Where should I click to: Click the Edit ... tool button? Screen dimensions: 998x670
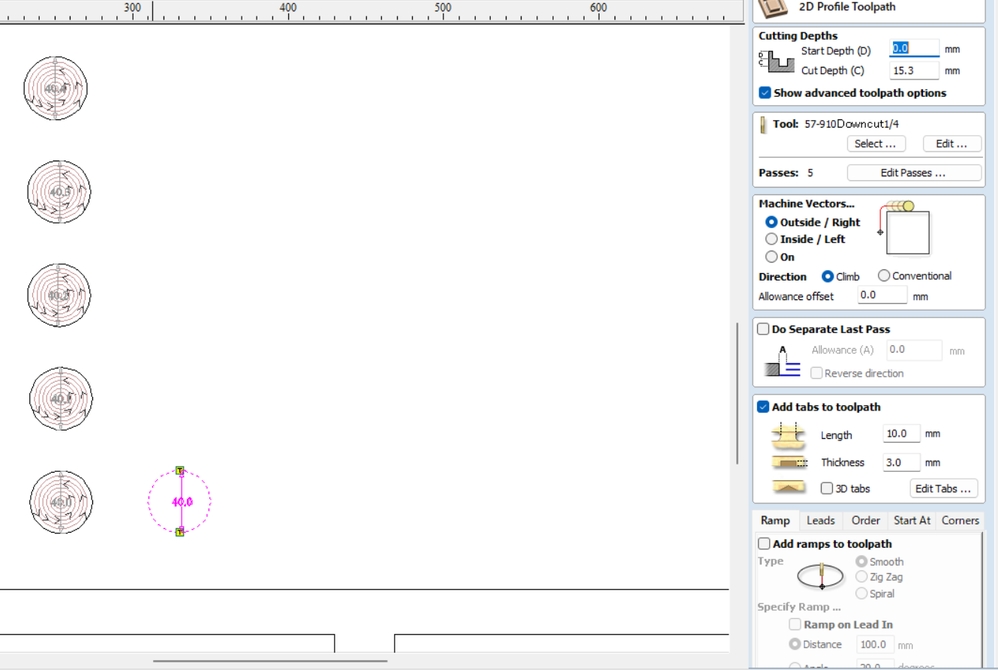tap(952, 144)
